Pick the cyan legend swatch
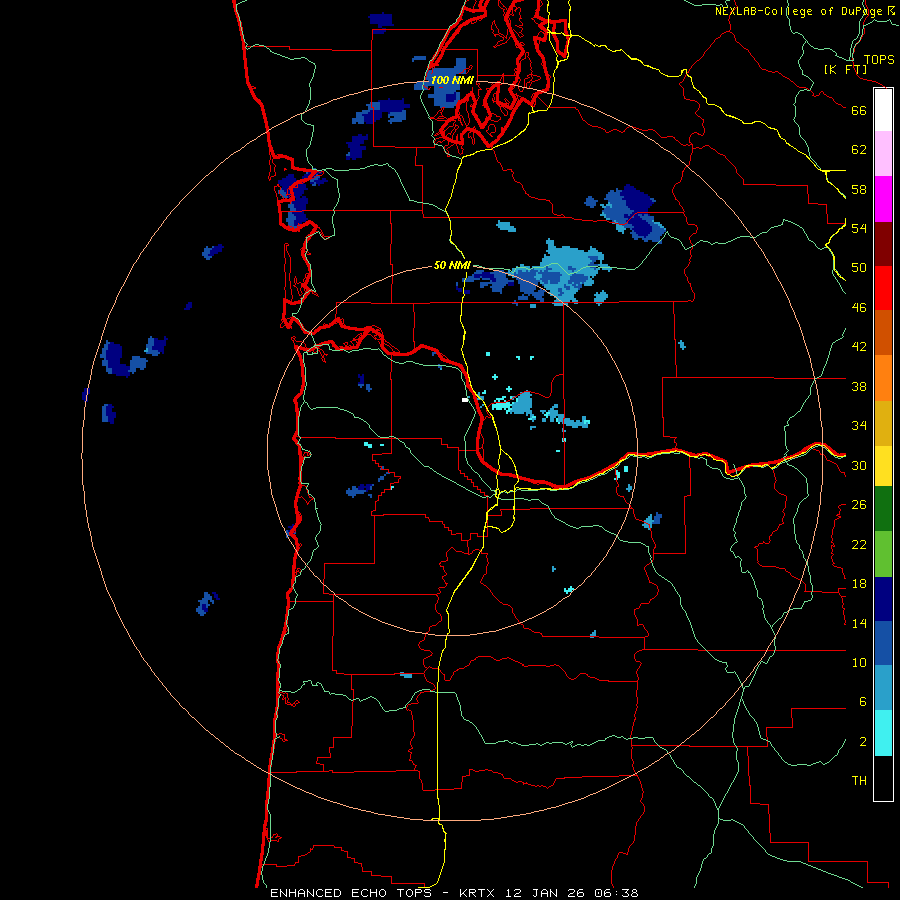 [883, 733]
